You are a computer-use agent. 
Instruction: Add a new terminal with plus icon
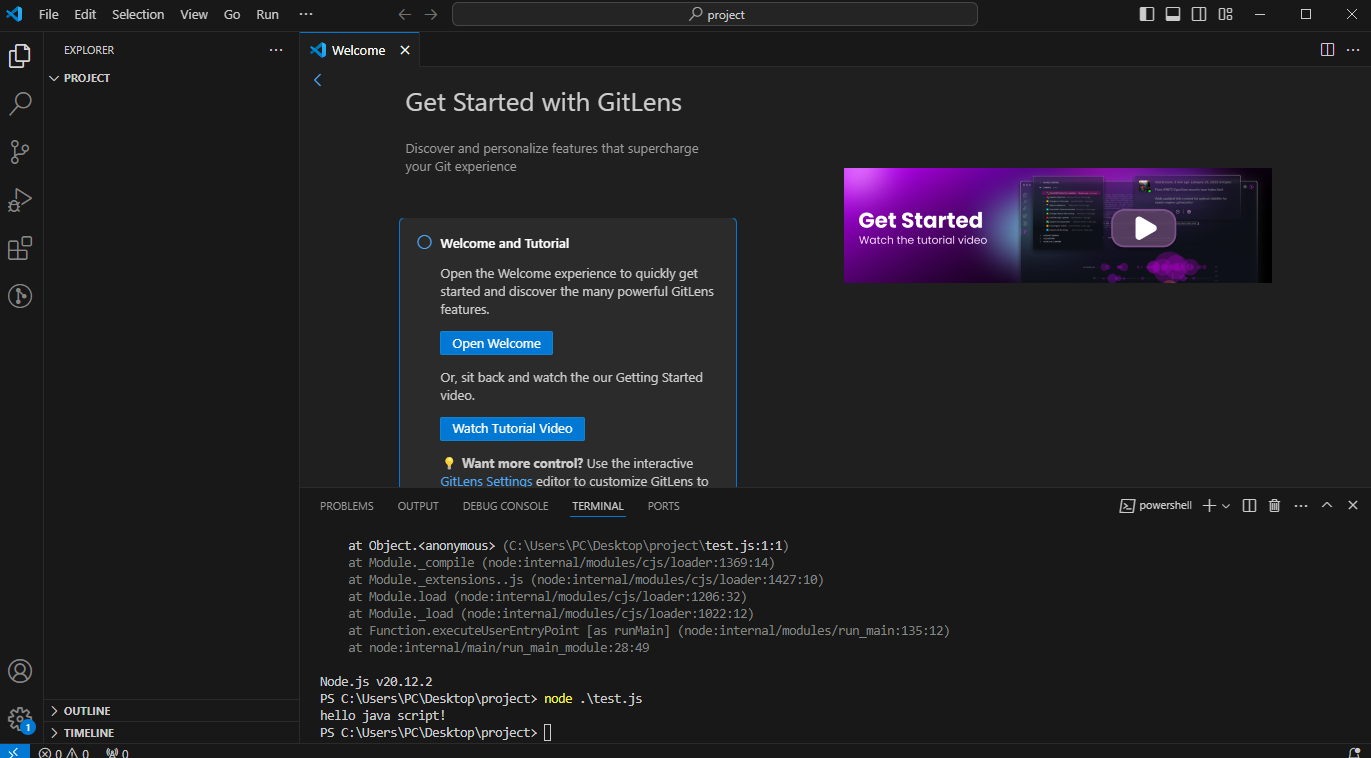tap(1208, 506)
